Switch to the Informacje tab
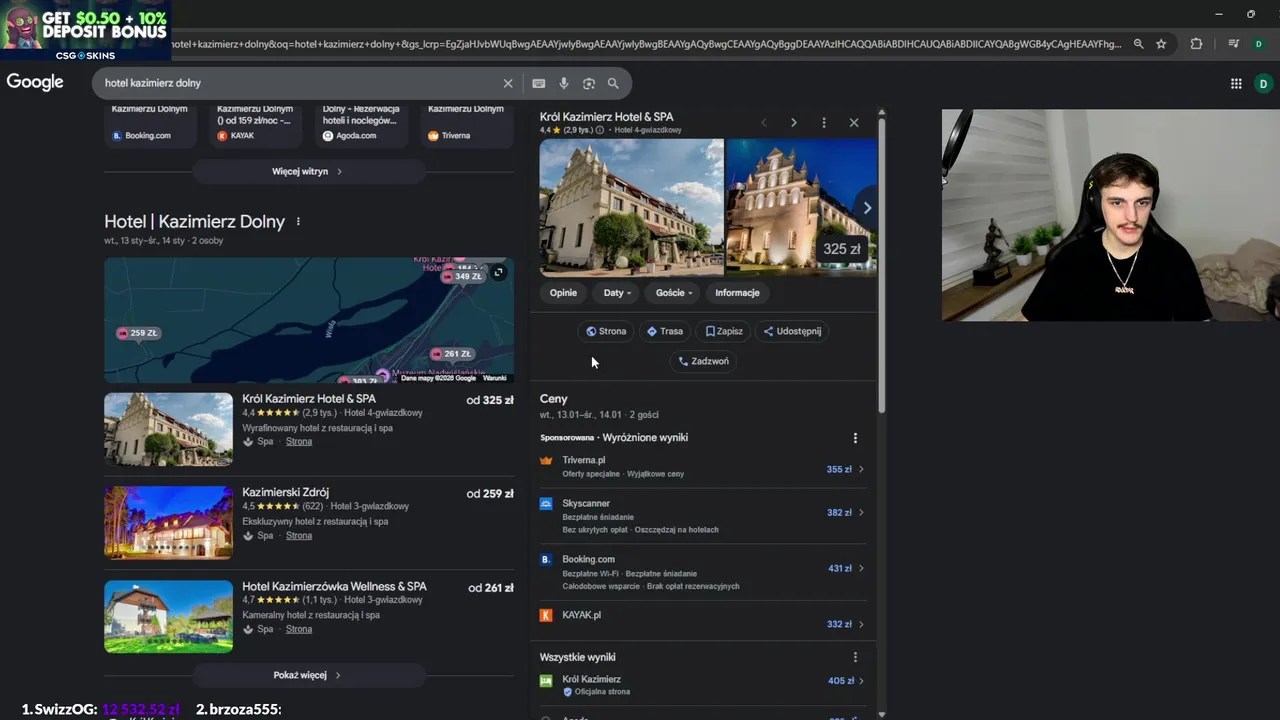This screenshot has width=1280, height=720. [x=737, y=293]
